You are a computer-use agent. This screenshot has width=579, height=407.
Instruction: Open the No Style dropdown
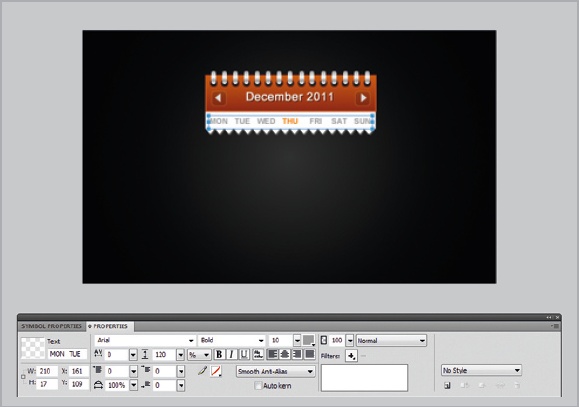(481, 370)
